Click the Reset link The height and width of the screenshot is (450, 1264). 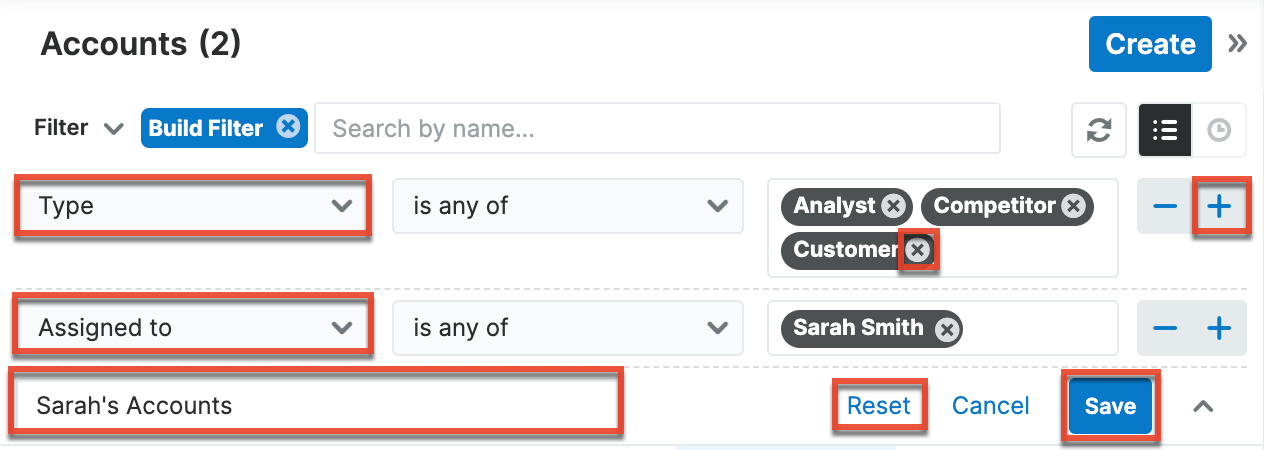[x=878, y=405]
